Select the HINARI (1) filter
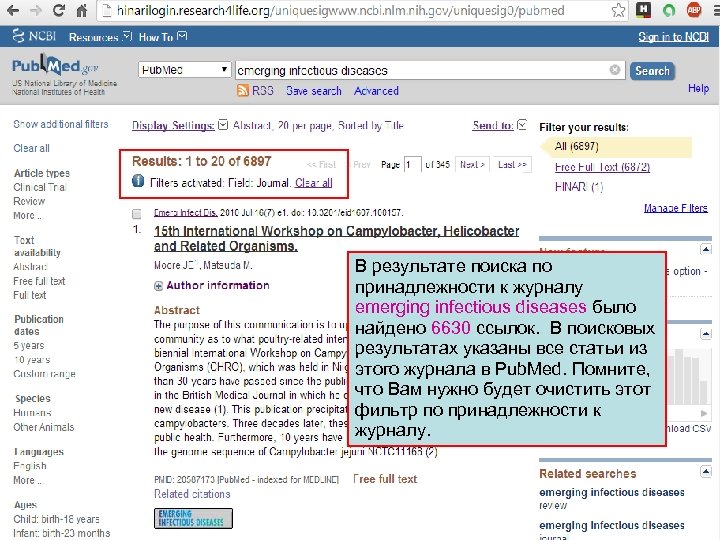720x540 pixels. tap(579, 187)
